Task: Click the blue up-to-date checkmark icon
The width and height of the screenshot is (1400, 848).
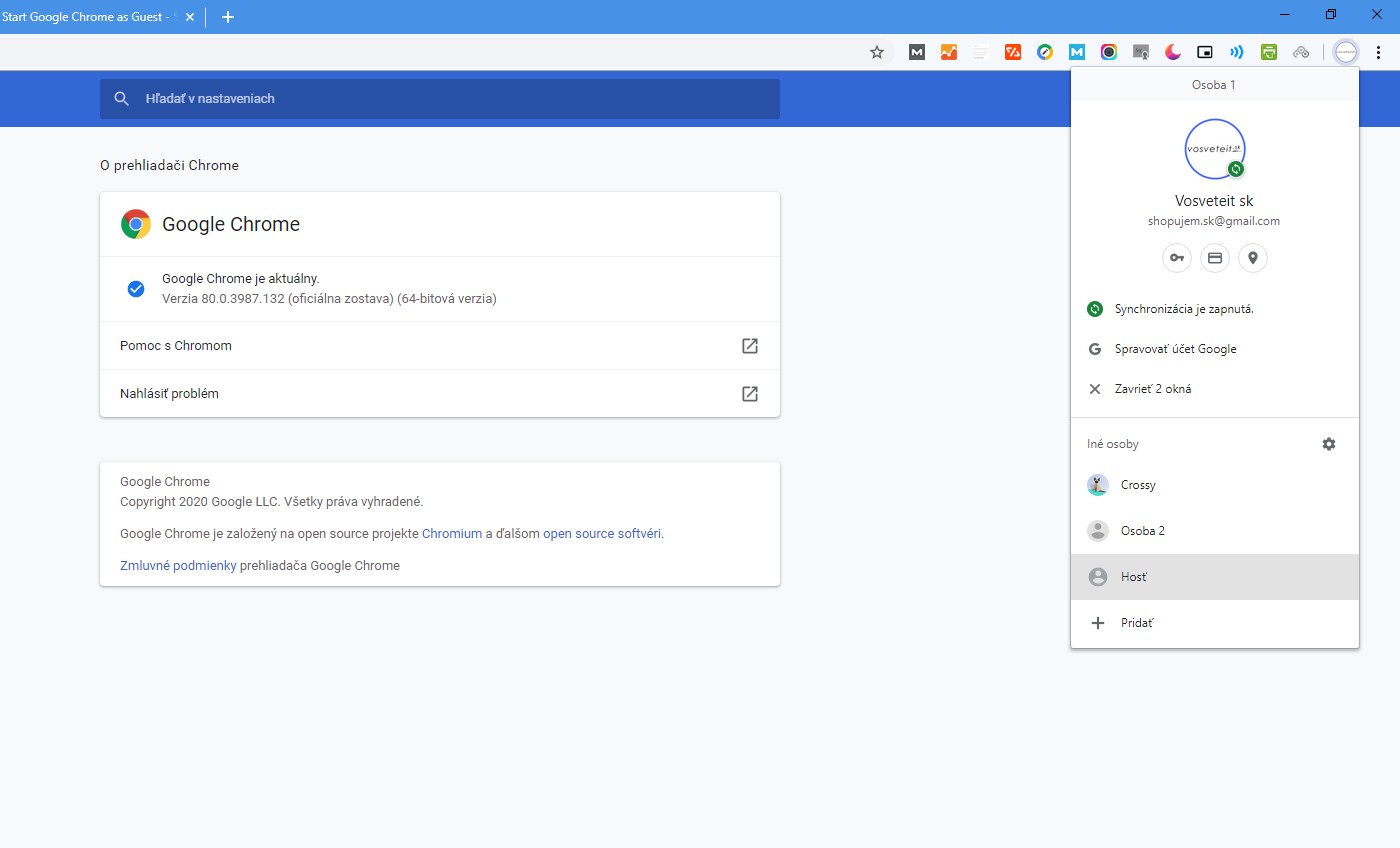Action: coord(136,289)
